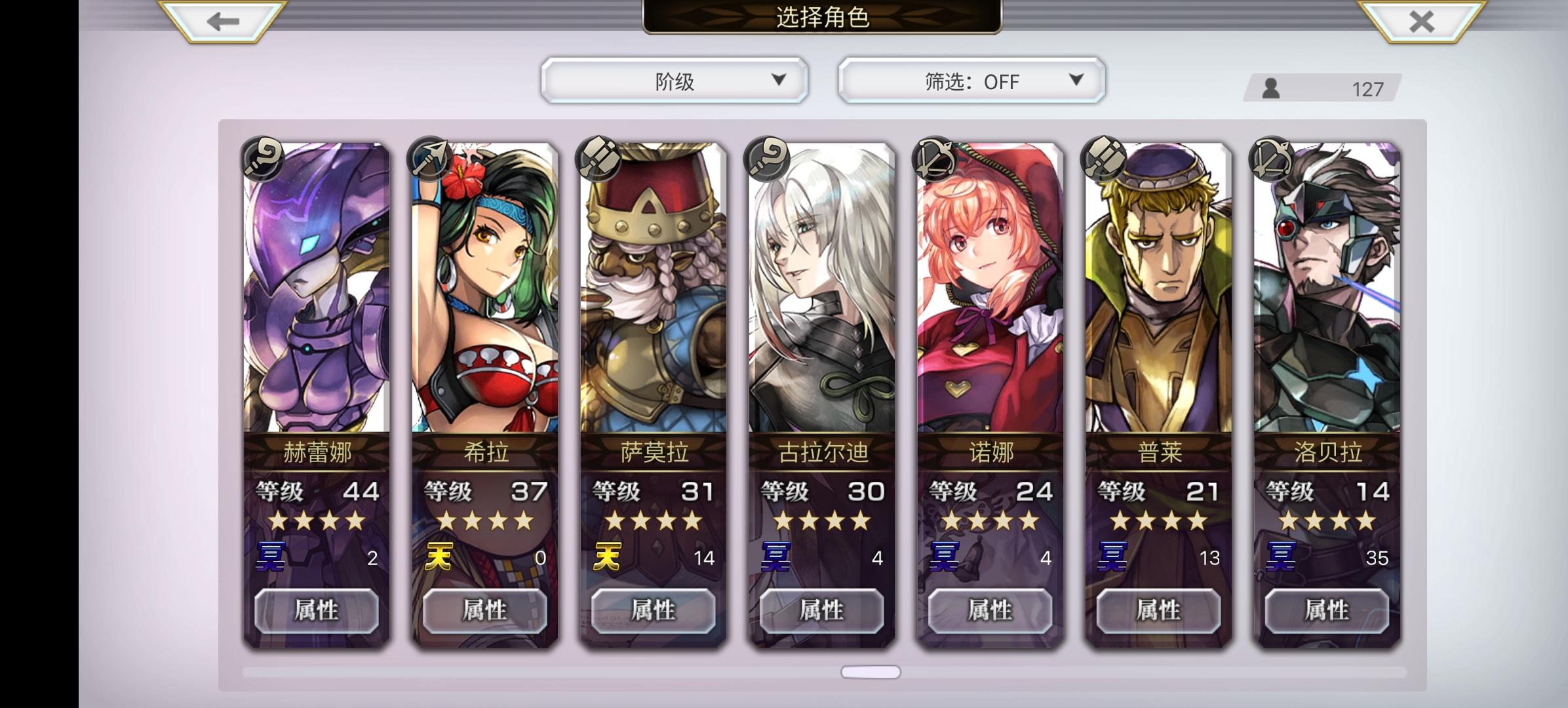This screenshot has width=1568, height=708.
Task: Click the horizontal scrollbar handle
Action: click(871, 672)
